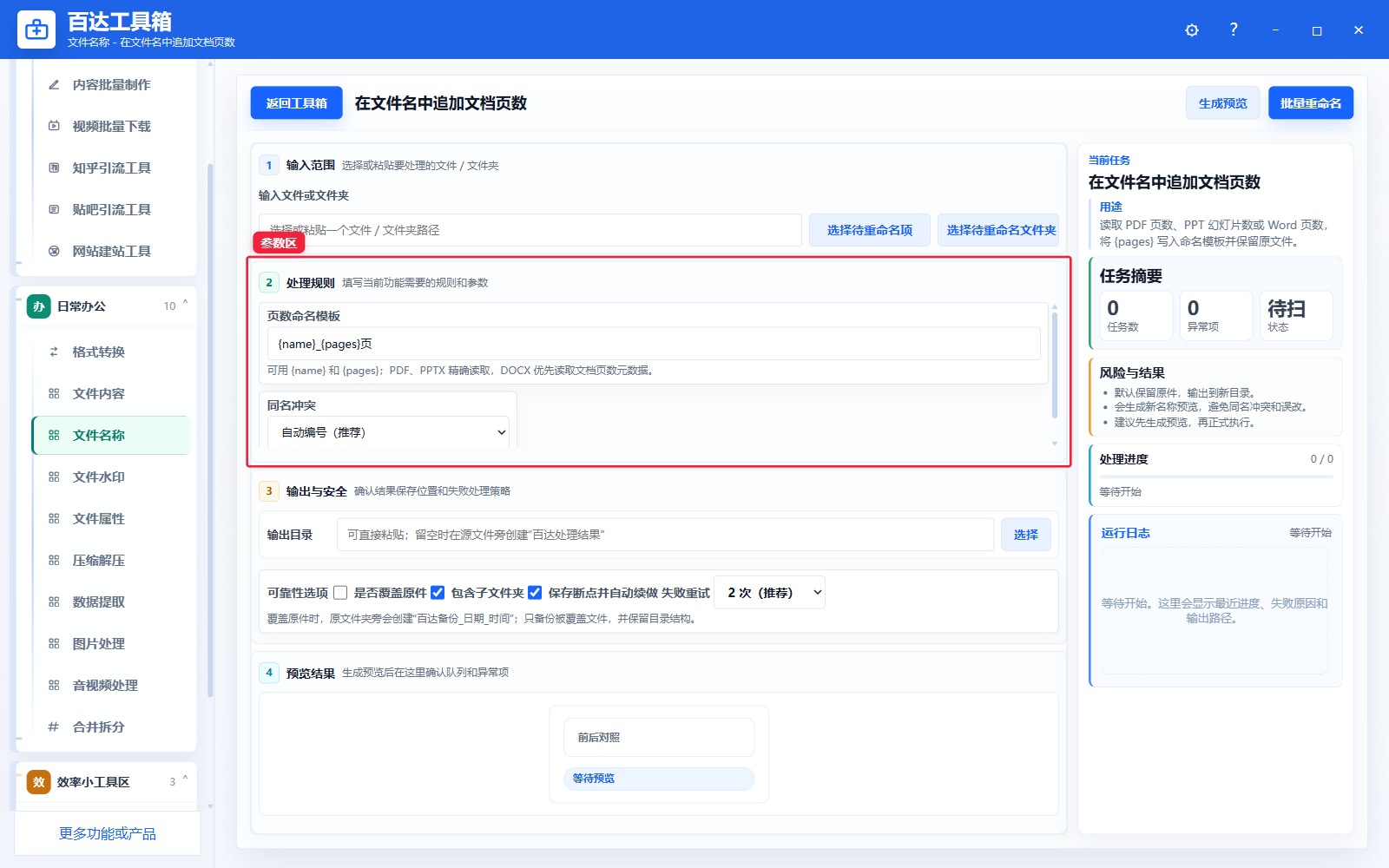The width and height of the screenshot is (1389, 868).
Task: Toggle the 保存断点并自动续做 checkbox
Action: (x=535, y=593)
